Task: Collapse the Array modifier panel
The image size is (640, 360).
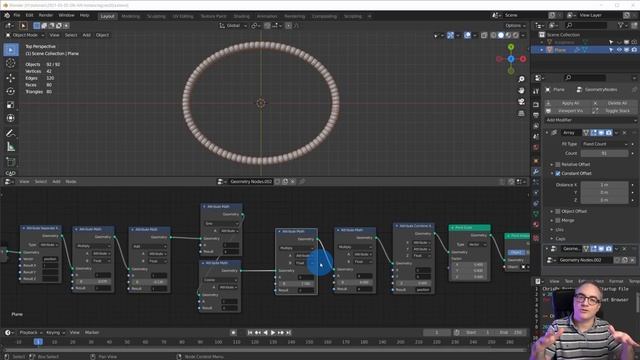Action: [547, 133]
